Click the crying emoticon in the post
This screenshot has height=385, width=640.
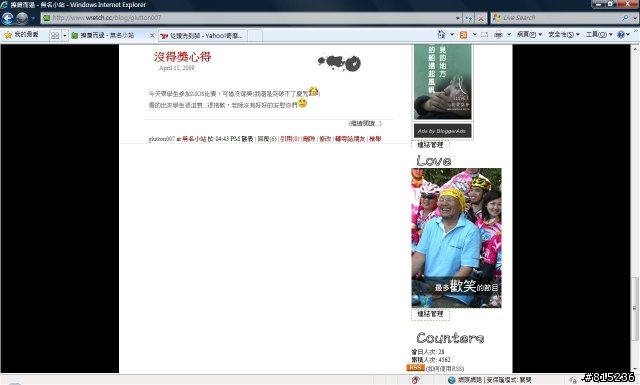(313, 91)
